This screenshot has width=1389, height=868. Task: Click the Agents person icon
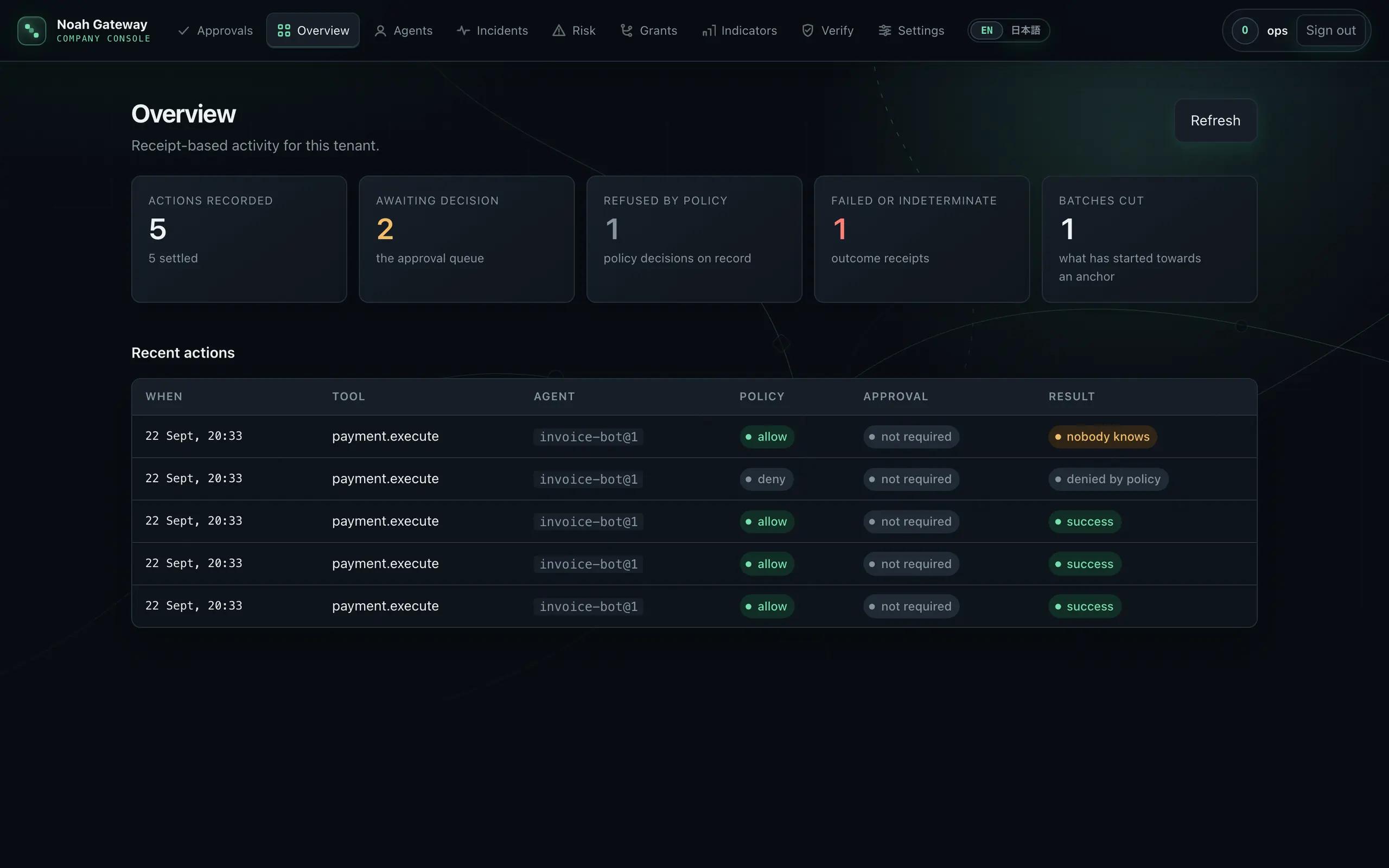coord(380,30)
